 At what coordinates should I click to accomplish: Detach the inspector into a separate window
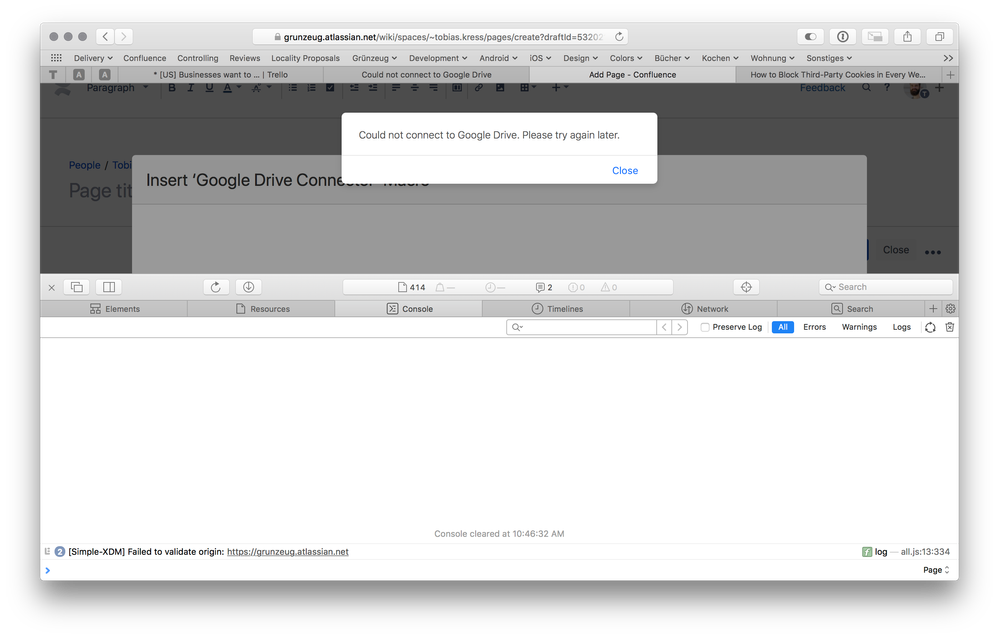pyautogui.click(x=77, y=287)
